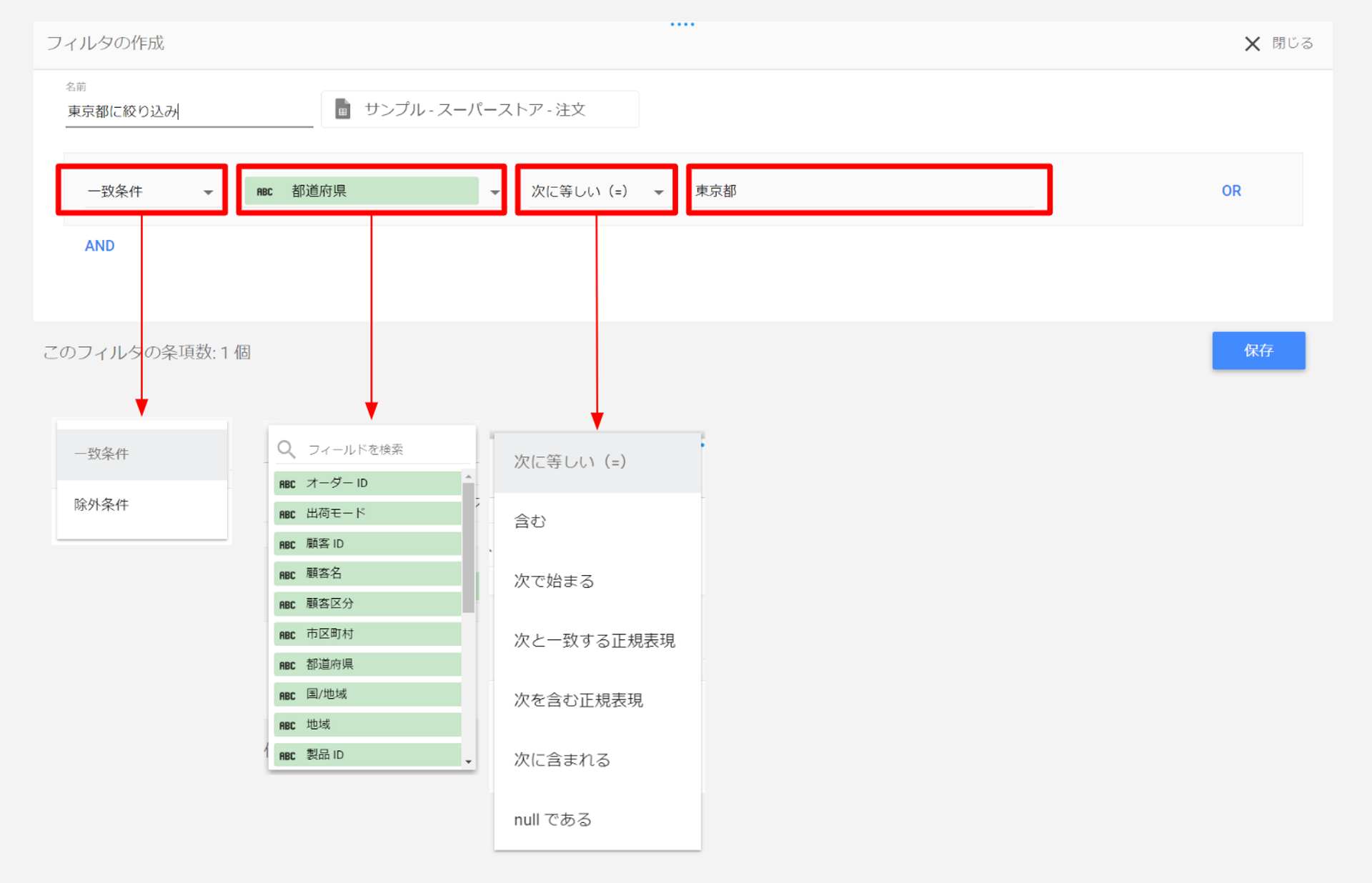Choose 次に等しい (=) in operator menu

[597, 462]
